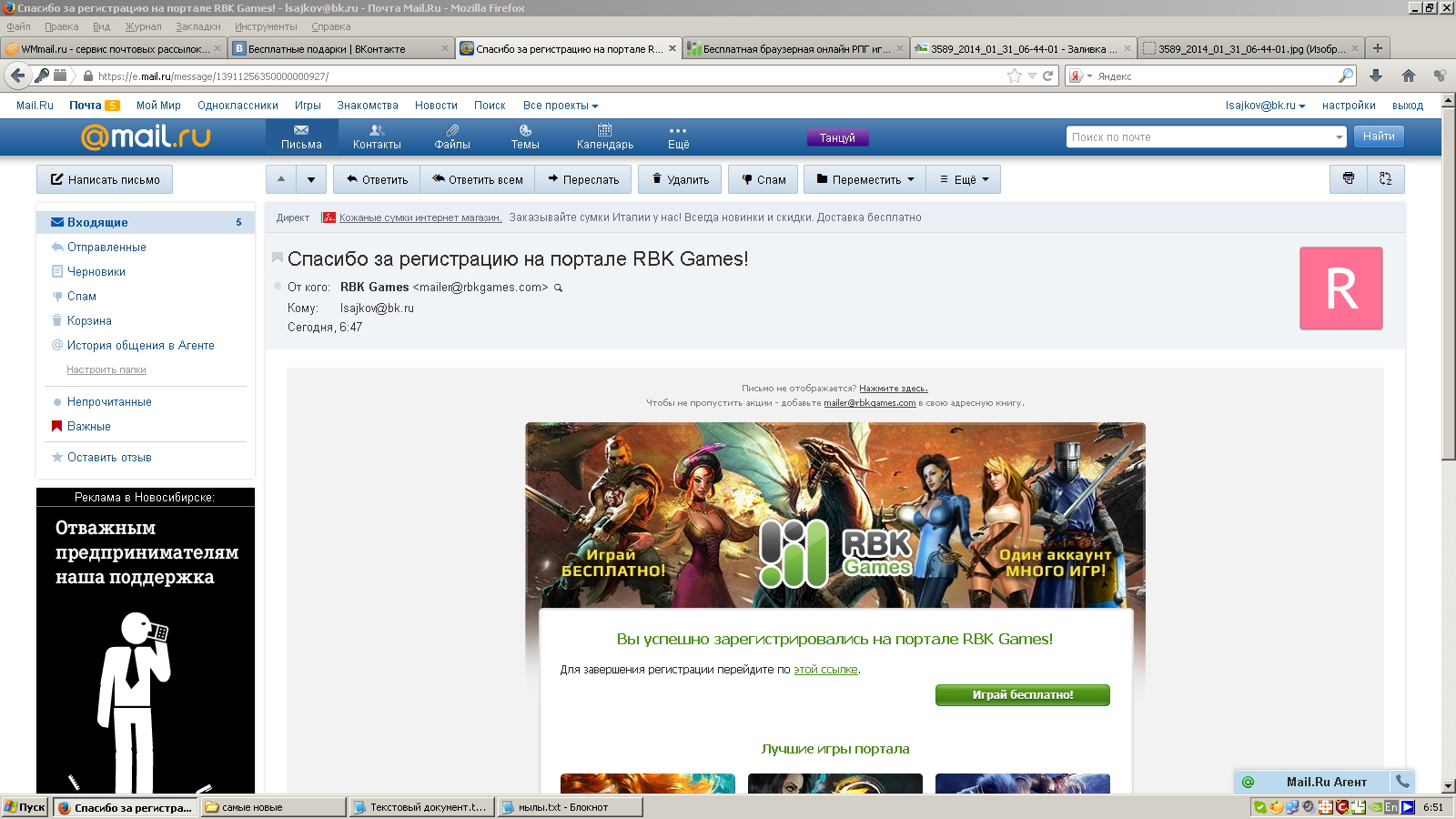Toggle unread dot beside От кого

(x=278, y=287)
